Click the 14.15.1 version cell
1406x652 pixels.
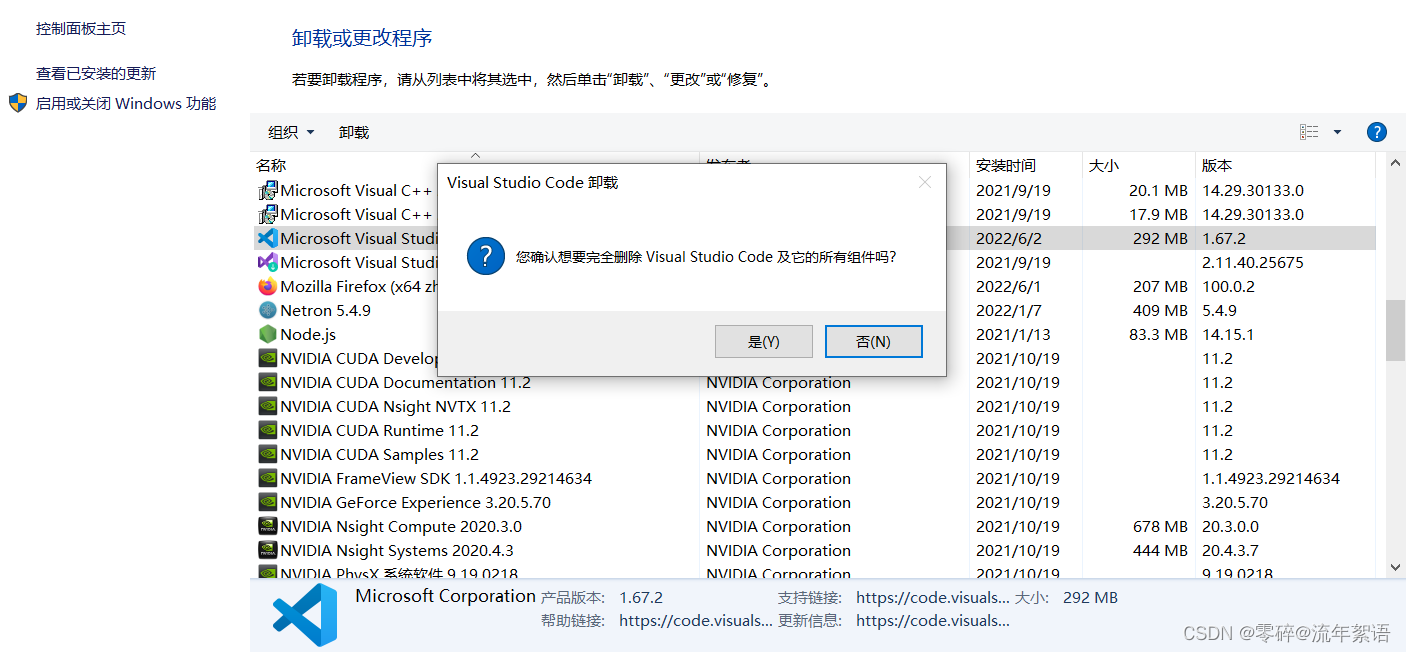tap(1228, 334)
